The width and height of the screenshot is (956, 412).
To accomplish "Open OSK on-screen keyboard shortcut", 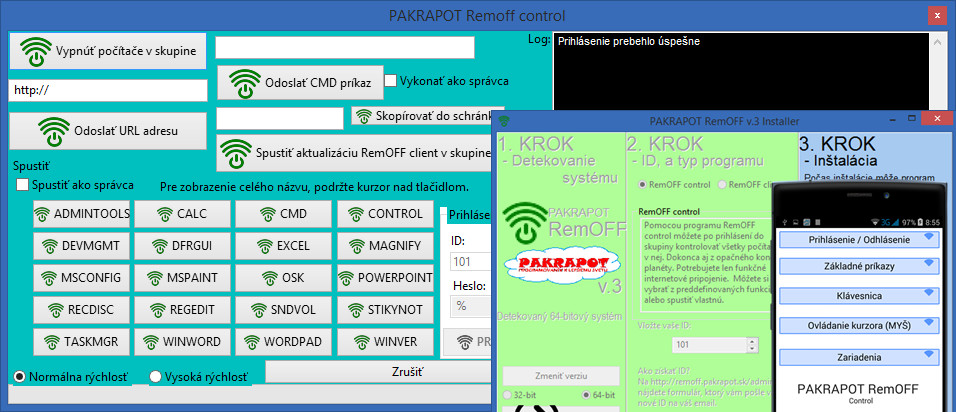I will [284, 278].
